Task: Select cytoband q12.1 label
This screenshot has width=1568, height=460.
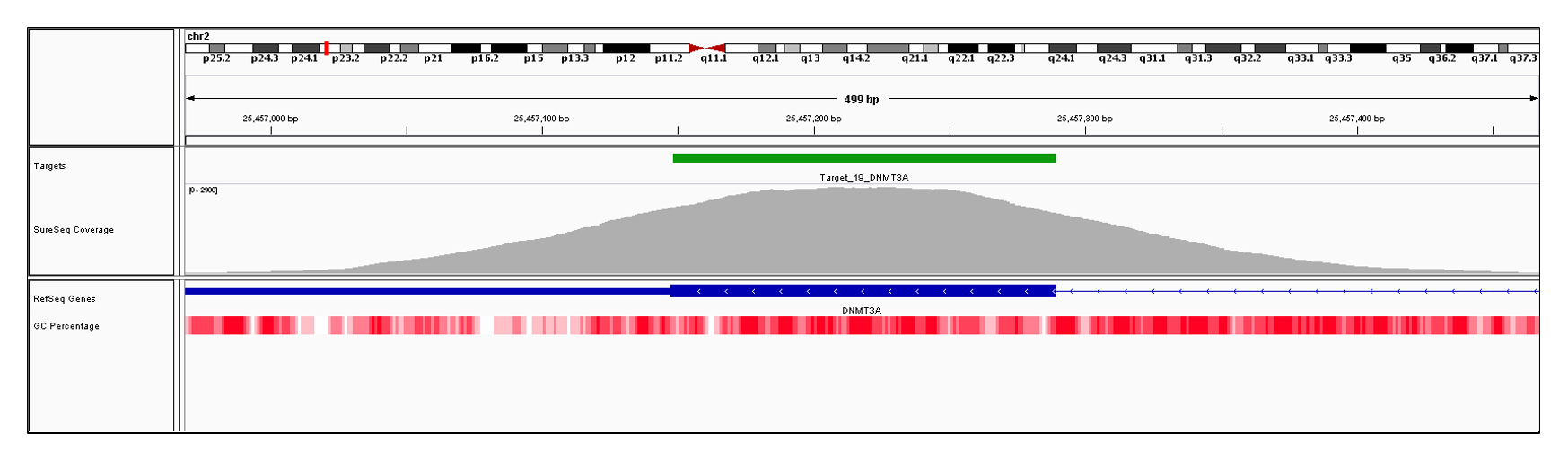Action: (x=766, y=58)
